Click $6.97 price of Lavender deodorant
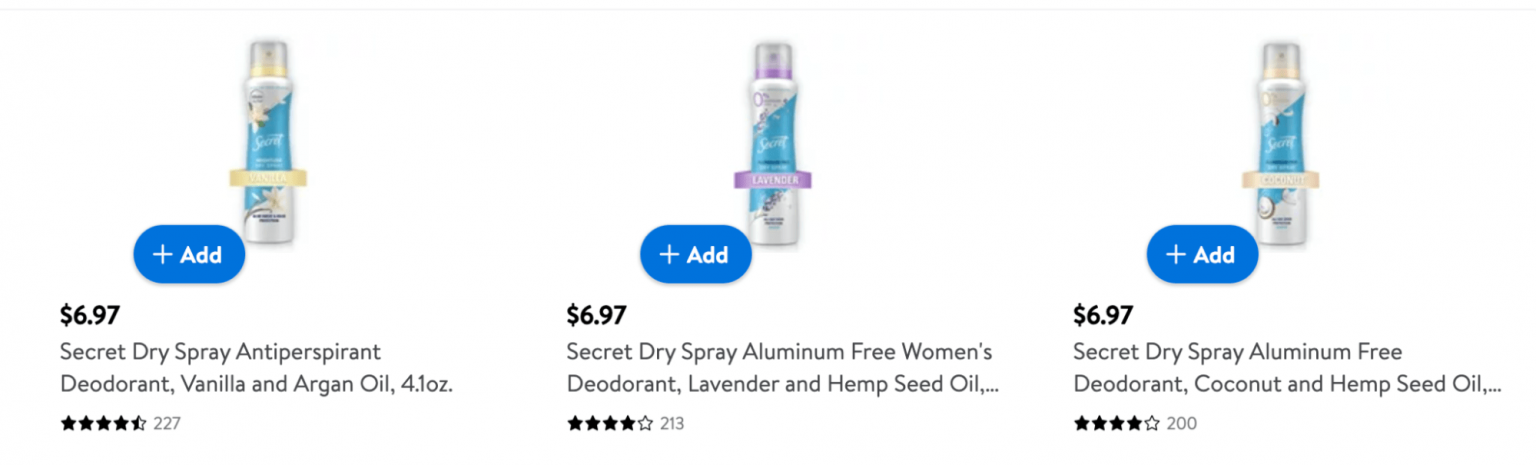The width and height of the screenshot is (1536, 465). [x=596, y=315]
